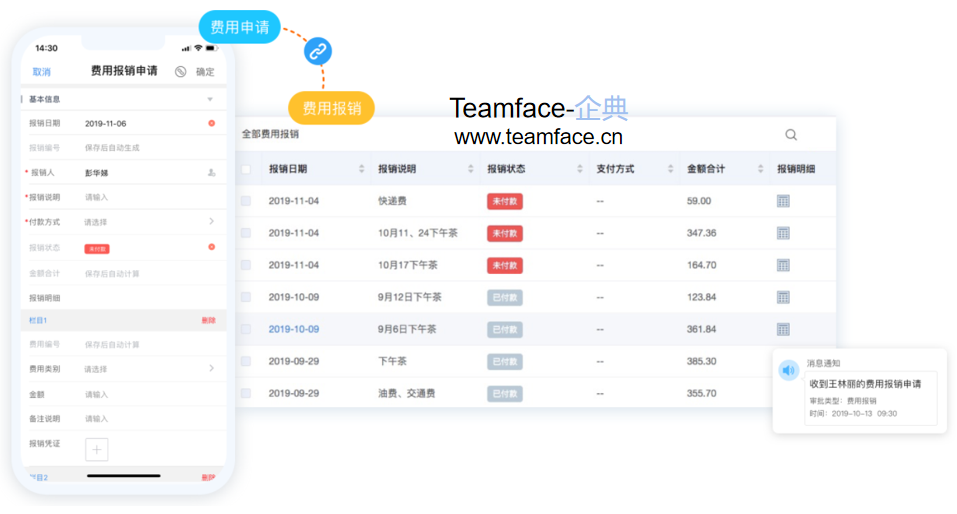The height and width of the screenshot is (514, 957).
Task: Open detail grid icon for 快递费 row
Action: (x=783, y=201)
